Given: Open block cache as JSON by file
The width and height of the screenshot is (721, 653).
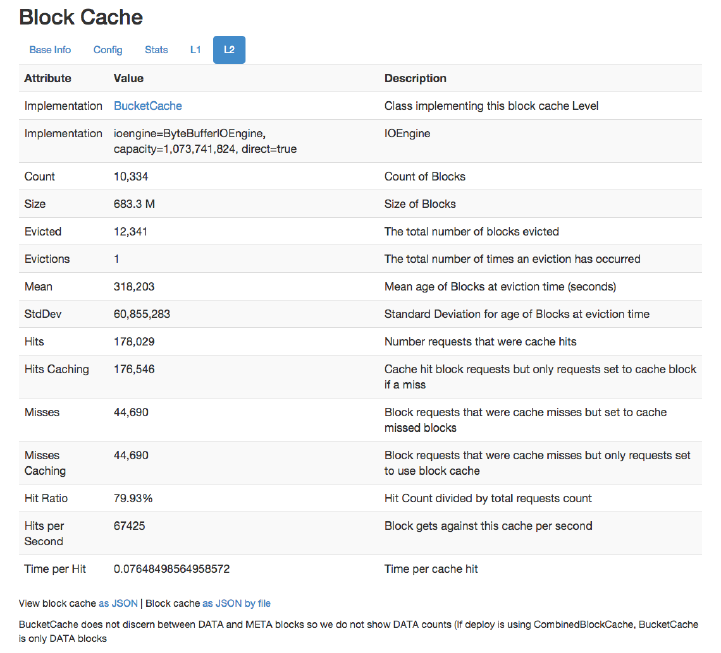Looking at the screenshot, I should pos(236,603).
